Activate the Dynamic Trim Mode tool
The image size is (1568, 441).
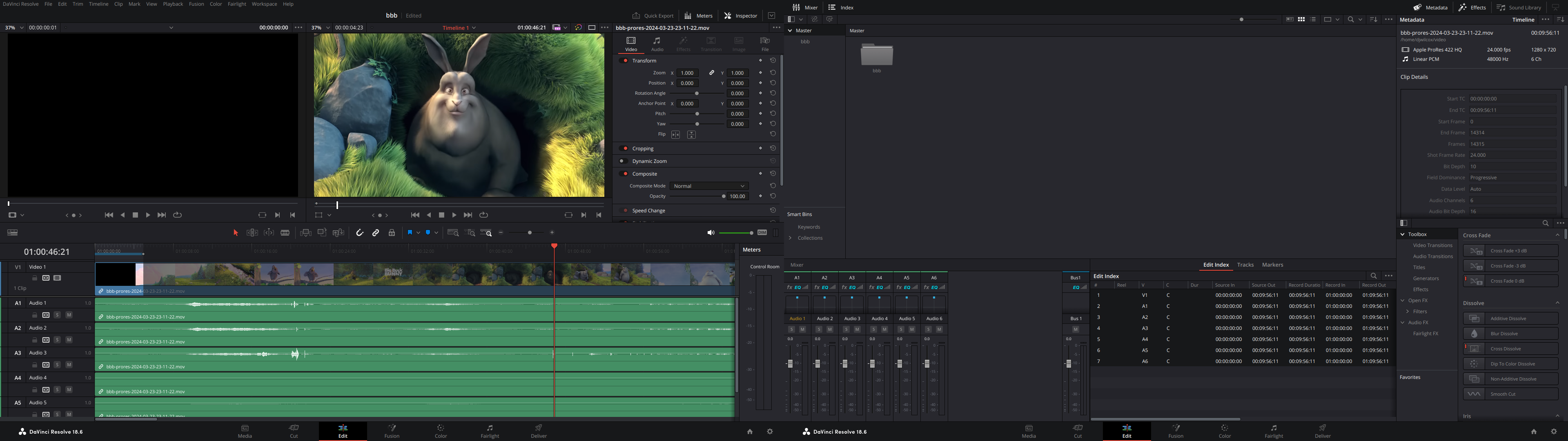268,233
